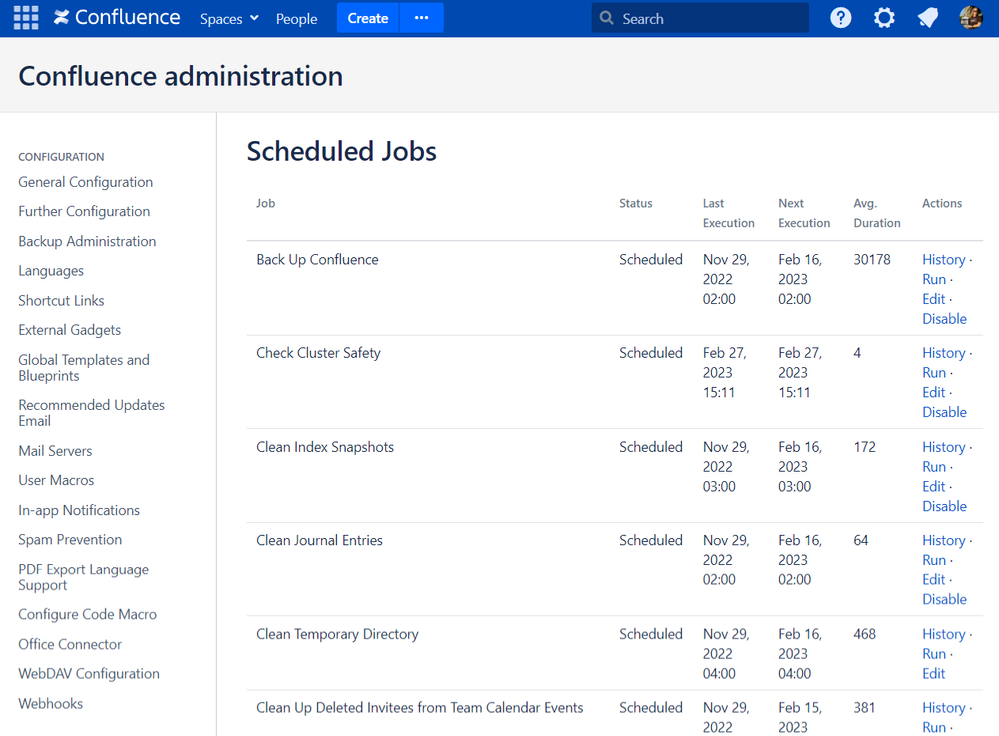Open General Configuration

pyautogui.click(x=85, y=182)
